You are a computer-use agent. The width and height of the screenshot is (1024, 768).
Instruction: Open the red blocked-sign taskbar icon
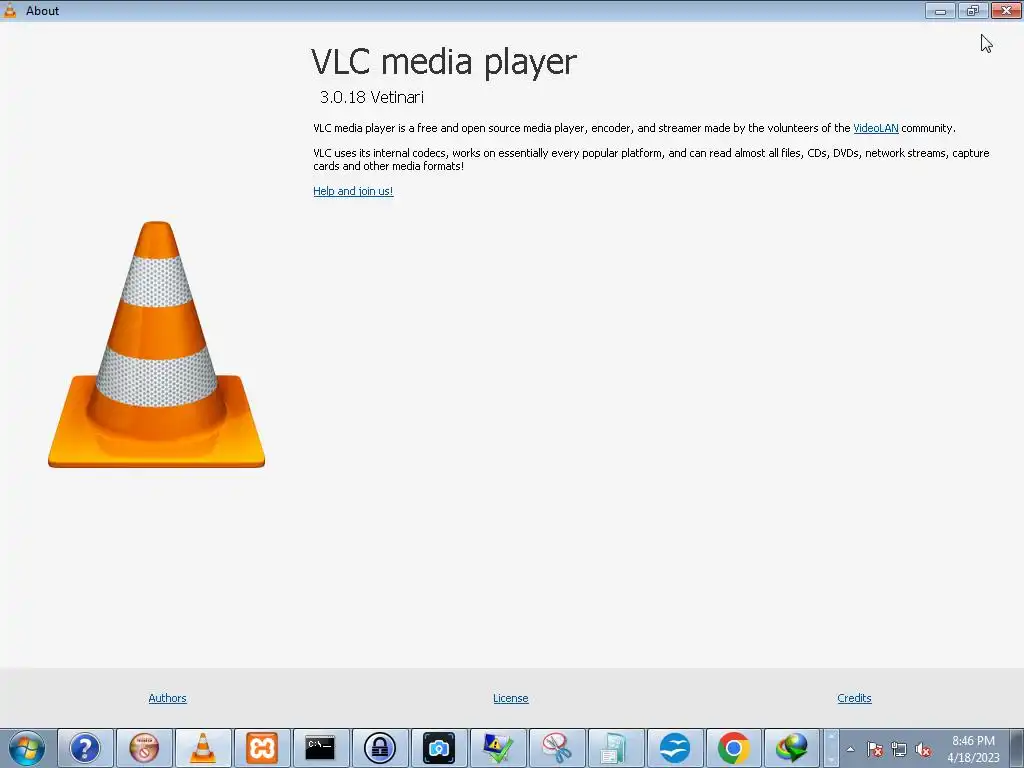pos(144,748)
